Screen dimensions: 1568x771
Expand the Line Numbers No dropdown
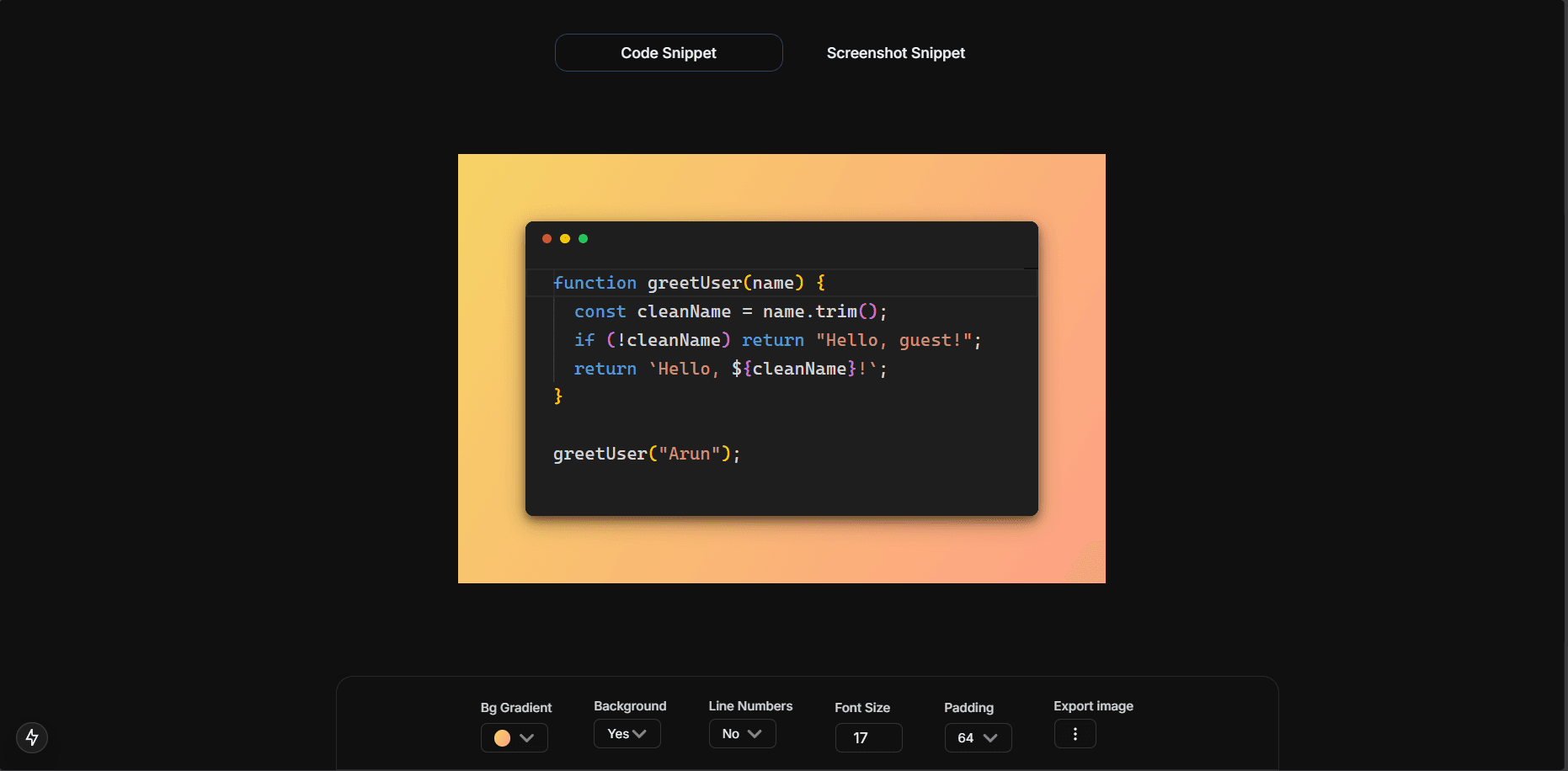(x=742, y=734)
